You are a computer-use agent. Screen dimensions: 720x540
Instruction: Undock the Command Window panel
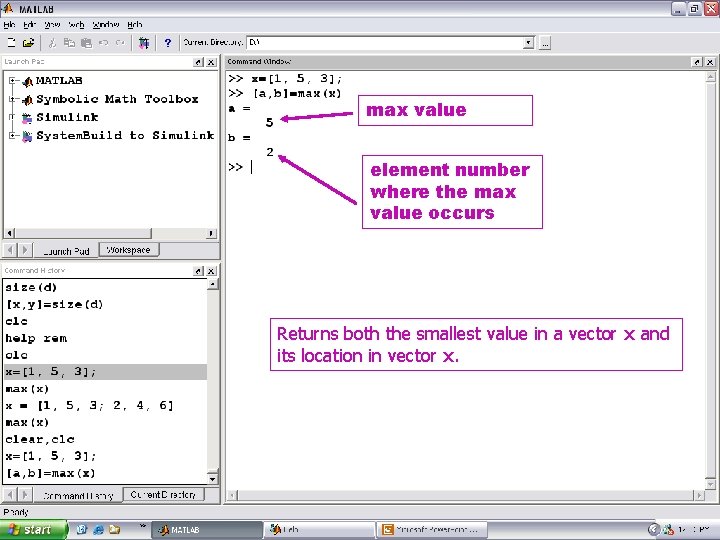click(x=697, y=62)
